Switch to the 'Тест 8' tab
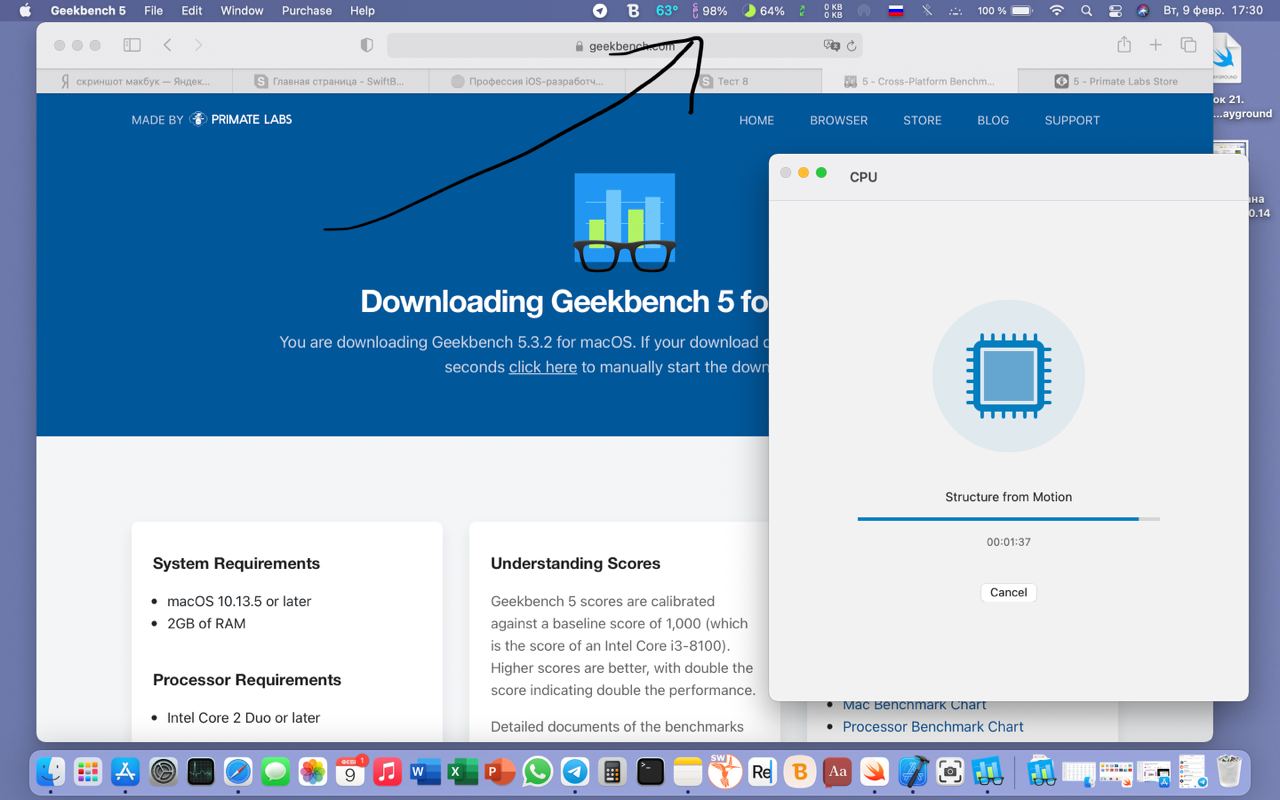Viewport: 1280px width, 800px height. point(723,81)
